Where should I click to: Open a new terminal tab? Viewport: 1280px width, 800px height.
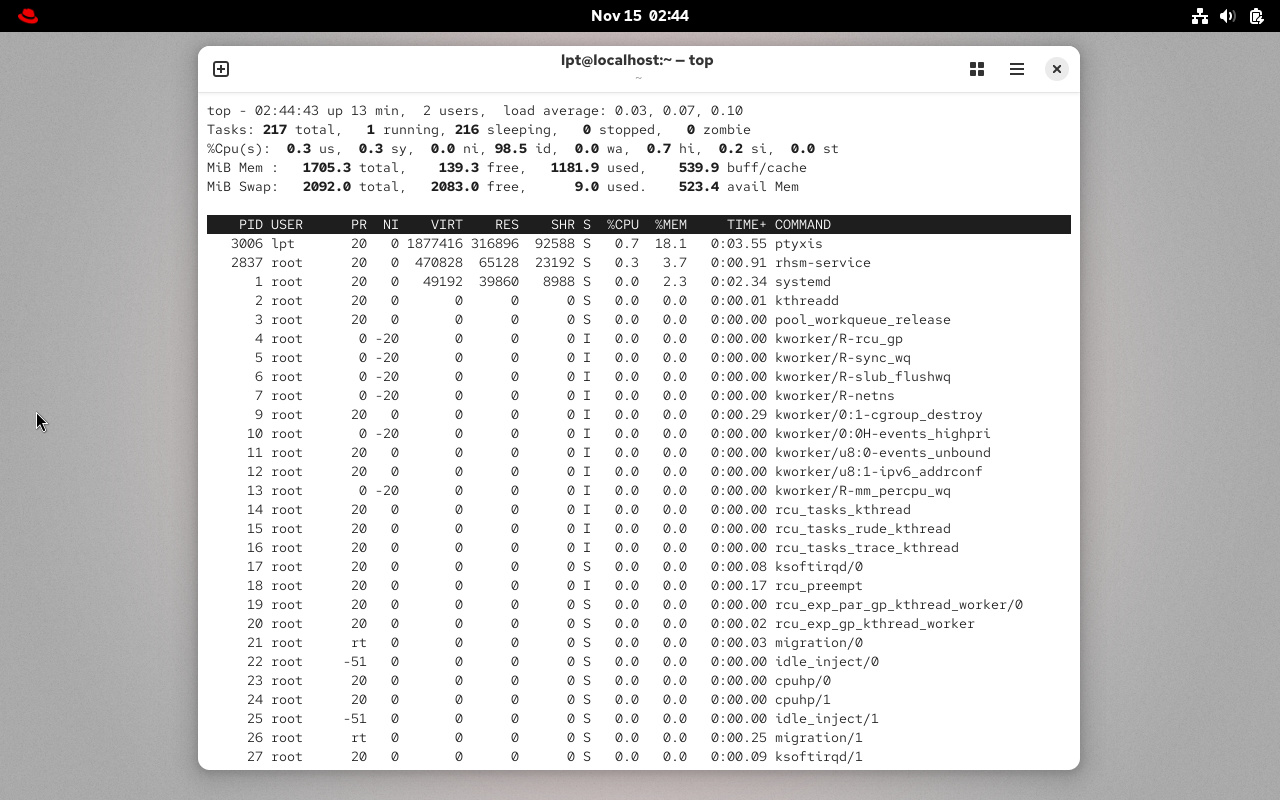click(x=221, y=69)
